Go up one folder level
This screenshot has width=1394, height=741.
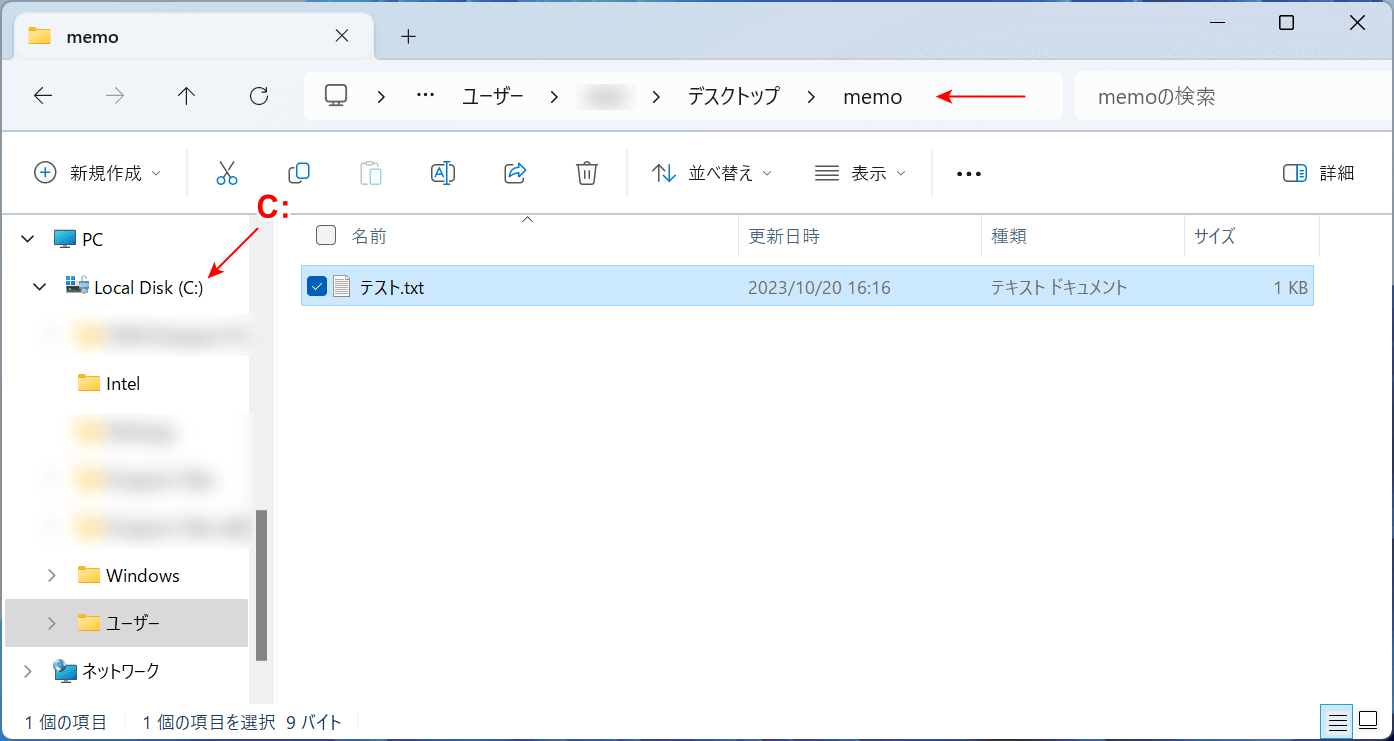[186, 96]
